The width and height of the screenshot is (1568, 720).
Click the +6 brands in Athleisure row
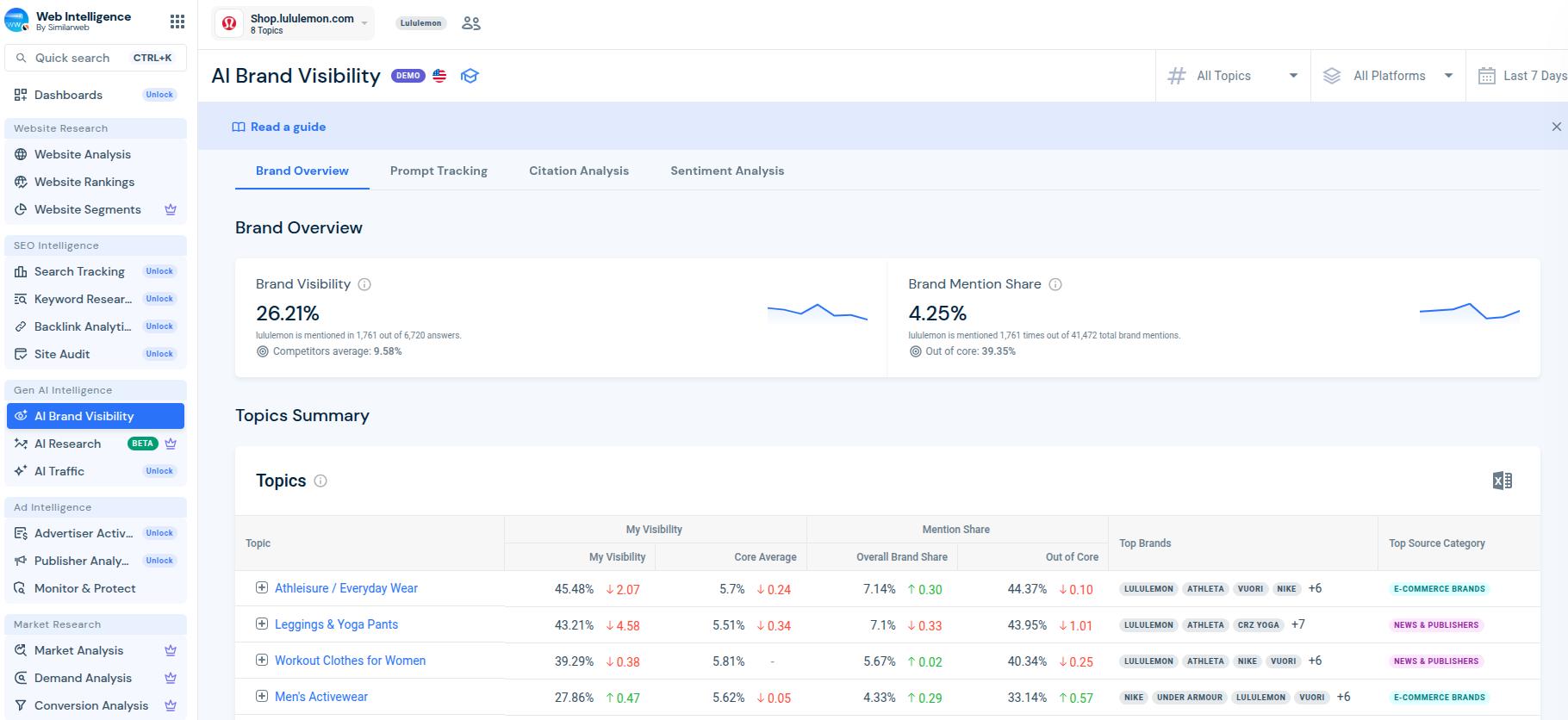1315,588
